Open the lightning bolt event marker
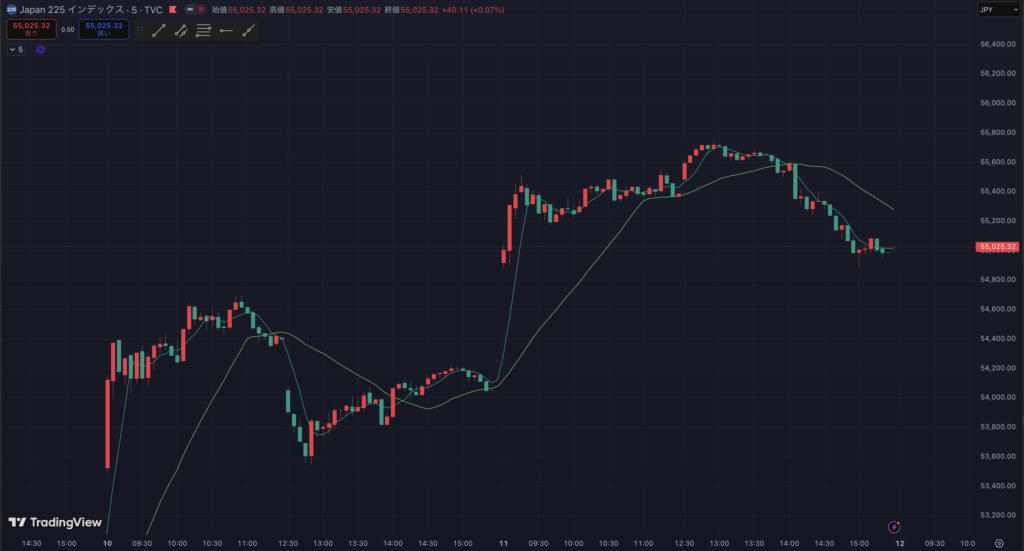This screenshot has width=1024, height=551. 895,526
